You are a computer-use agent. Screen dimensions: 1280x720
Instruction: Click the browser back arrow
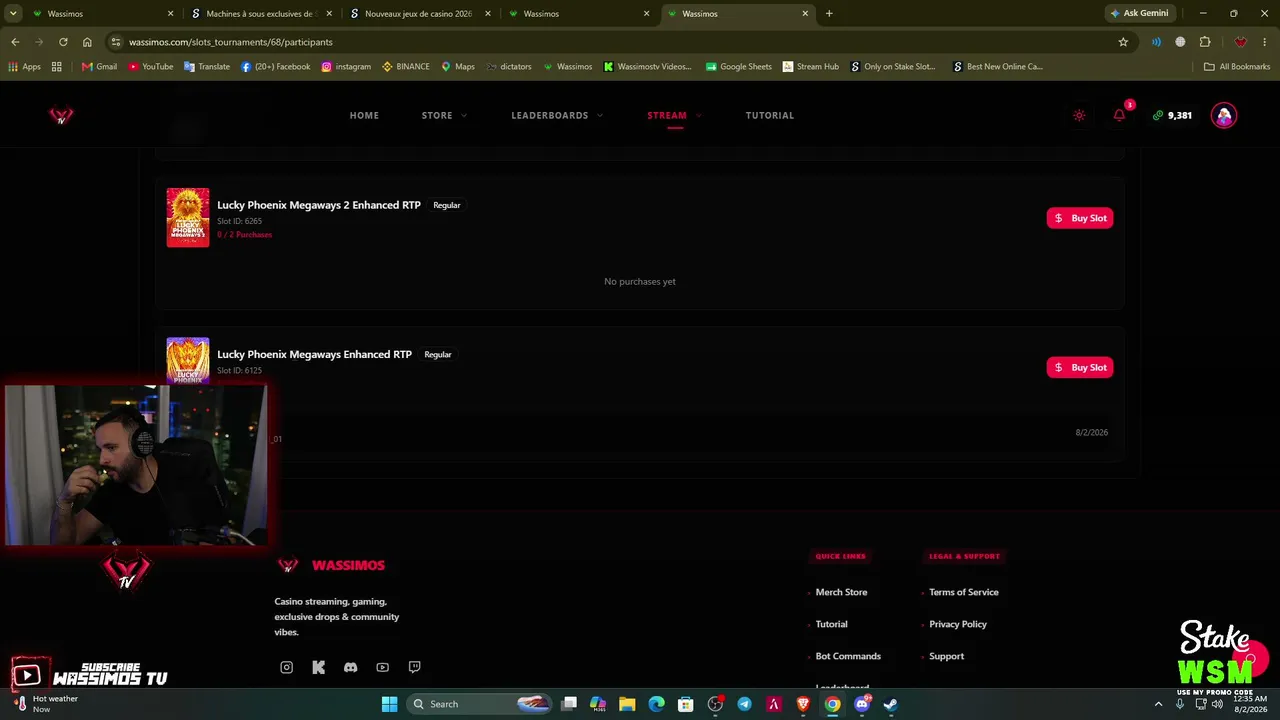pyautogui.click(x=15, y=42)
